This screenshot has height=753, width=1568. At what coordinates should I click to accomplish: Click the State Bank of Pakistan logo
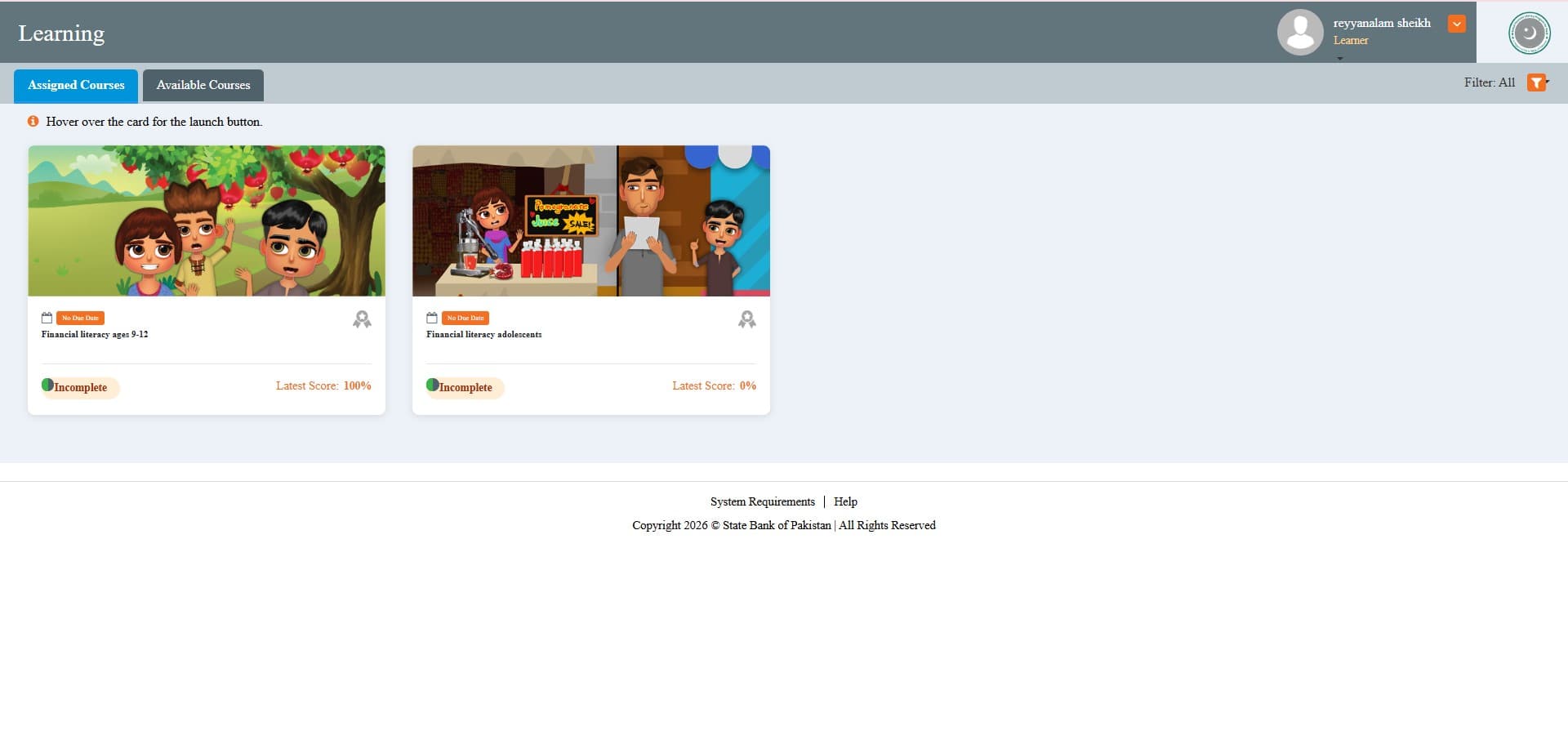pos(1529,33)
